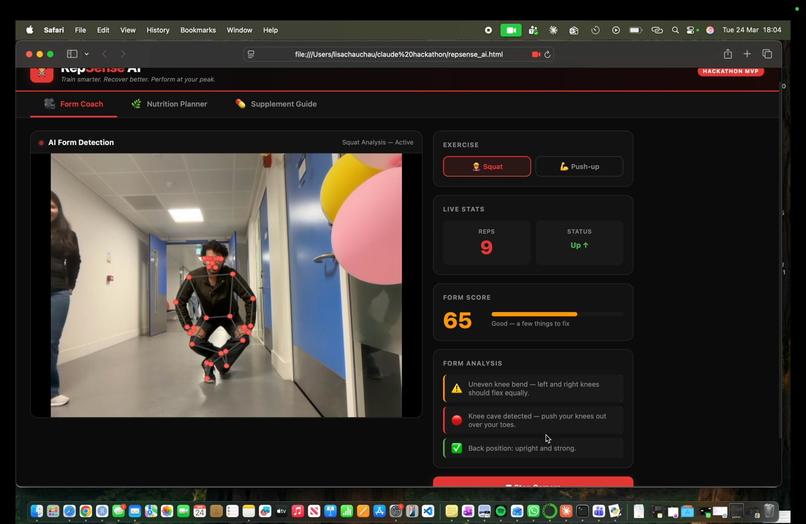This screenshot has width=806, height=524.
Task: Click the red camera-in-use icon in address bar
Action: (536, 54)
